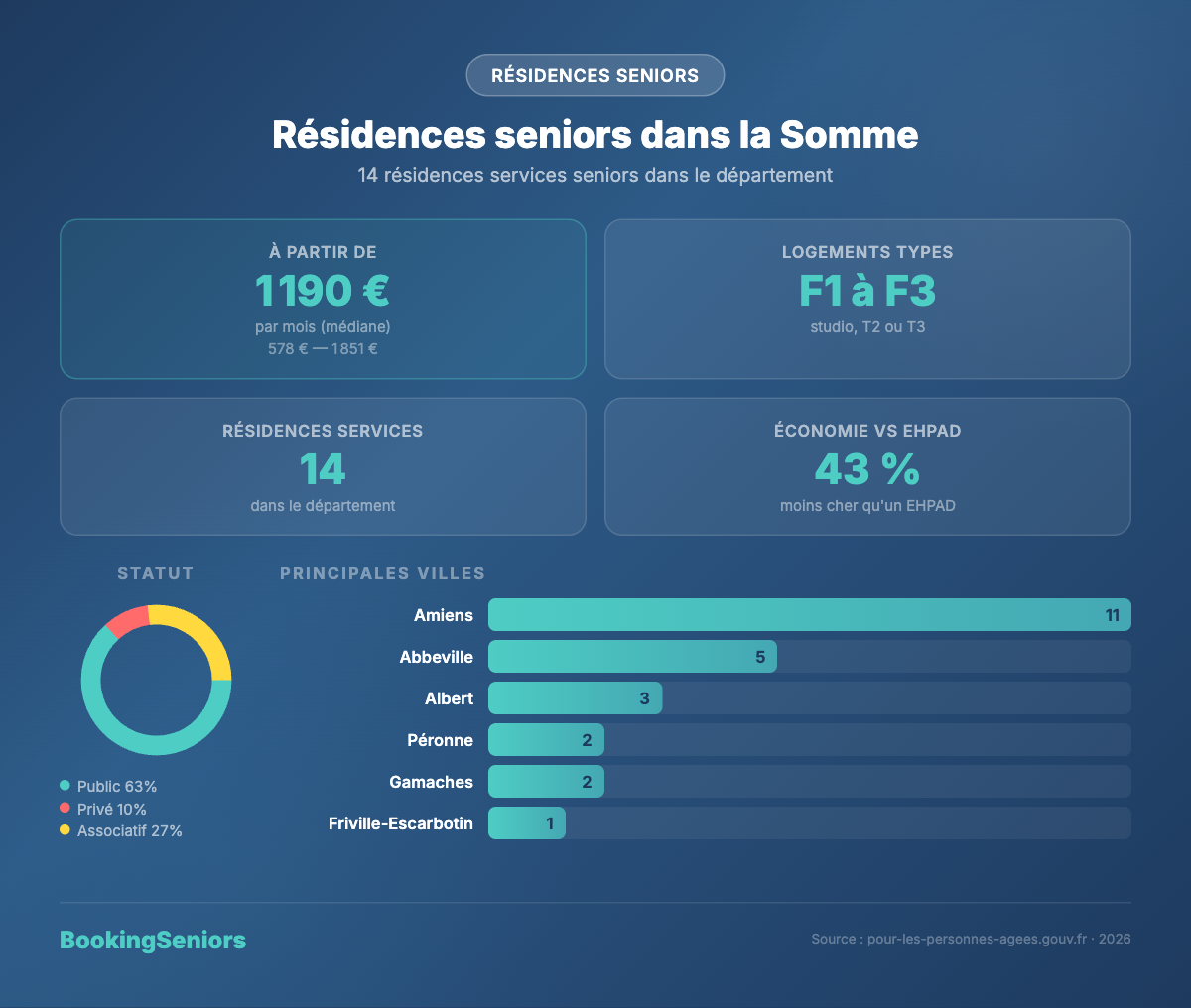The image size is (1191, 1008).
Task: Open the pour-les-personnes-agees.gouv.fr source link
Action: (977, 937)
